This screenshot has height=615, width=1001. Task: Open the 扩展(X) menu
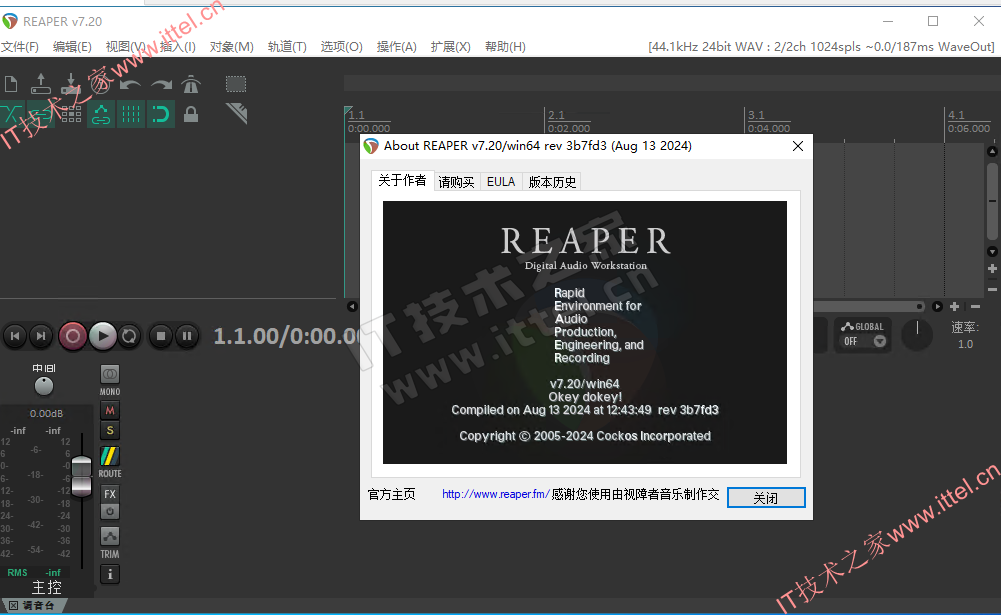(451, 47)
